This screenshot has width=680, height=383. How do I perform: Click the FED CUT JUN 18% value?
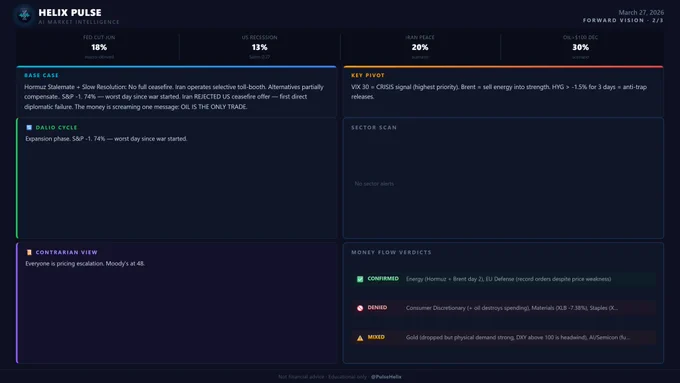(x=99, y=47)
